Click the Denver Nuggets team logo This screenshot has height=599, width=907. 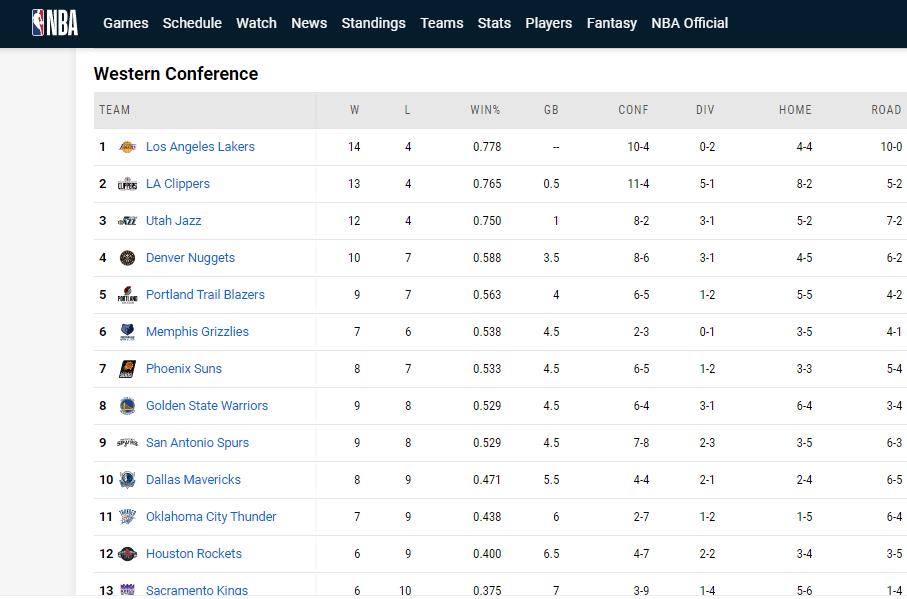tap(127, 258)
